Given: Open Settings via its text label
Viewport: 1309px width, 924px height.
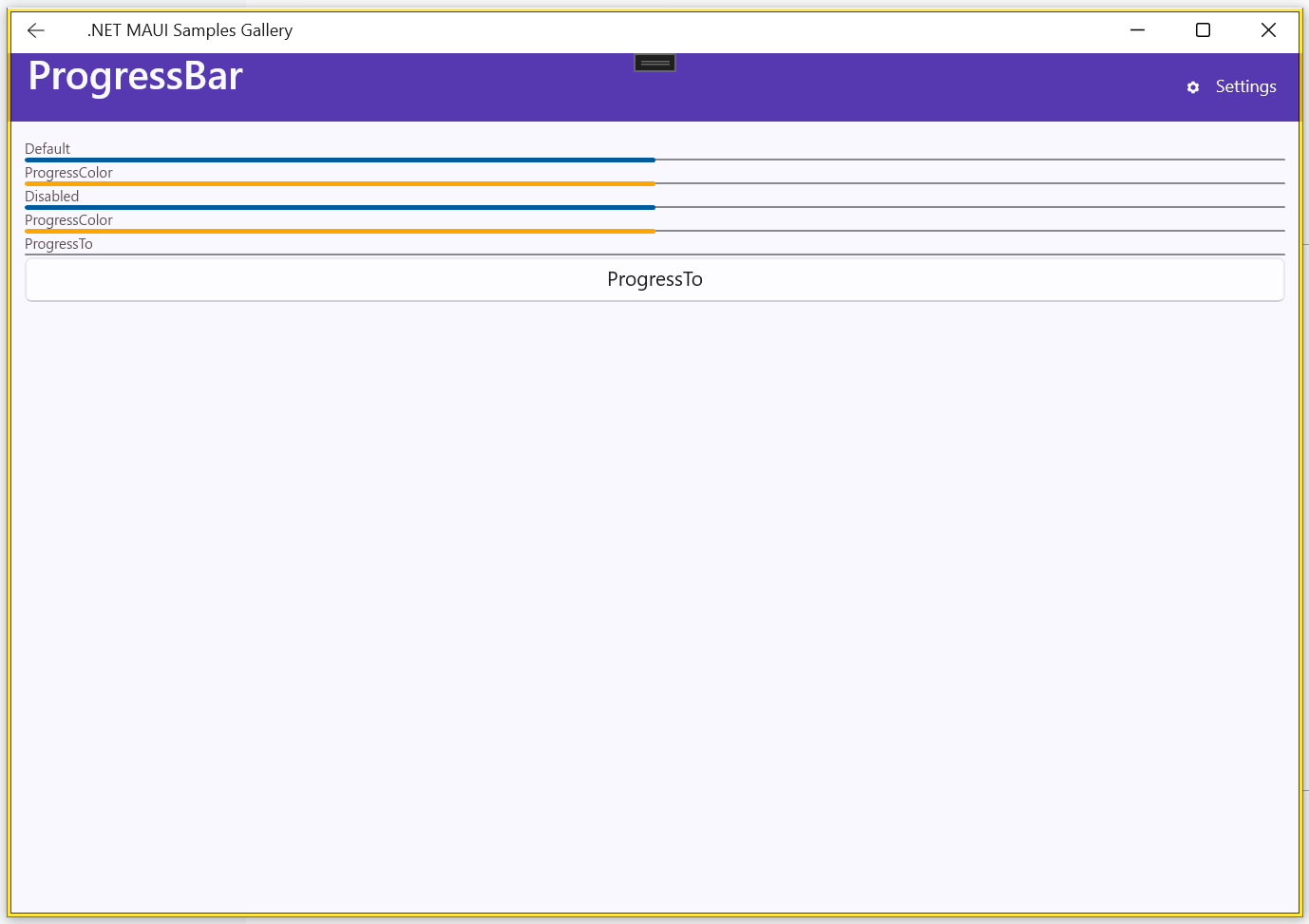Looking at the screenshot, I should click(x=1245, y=86).
